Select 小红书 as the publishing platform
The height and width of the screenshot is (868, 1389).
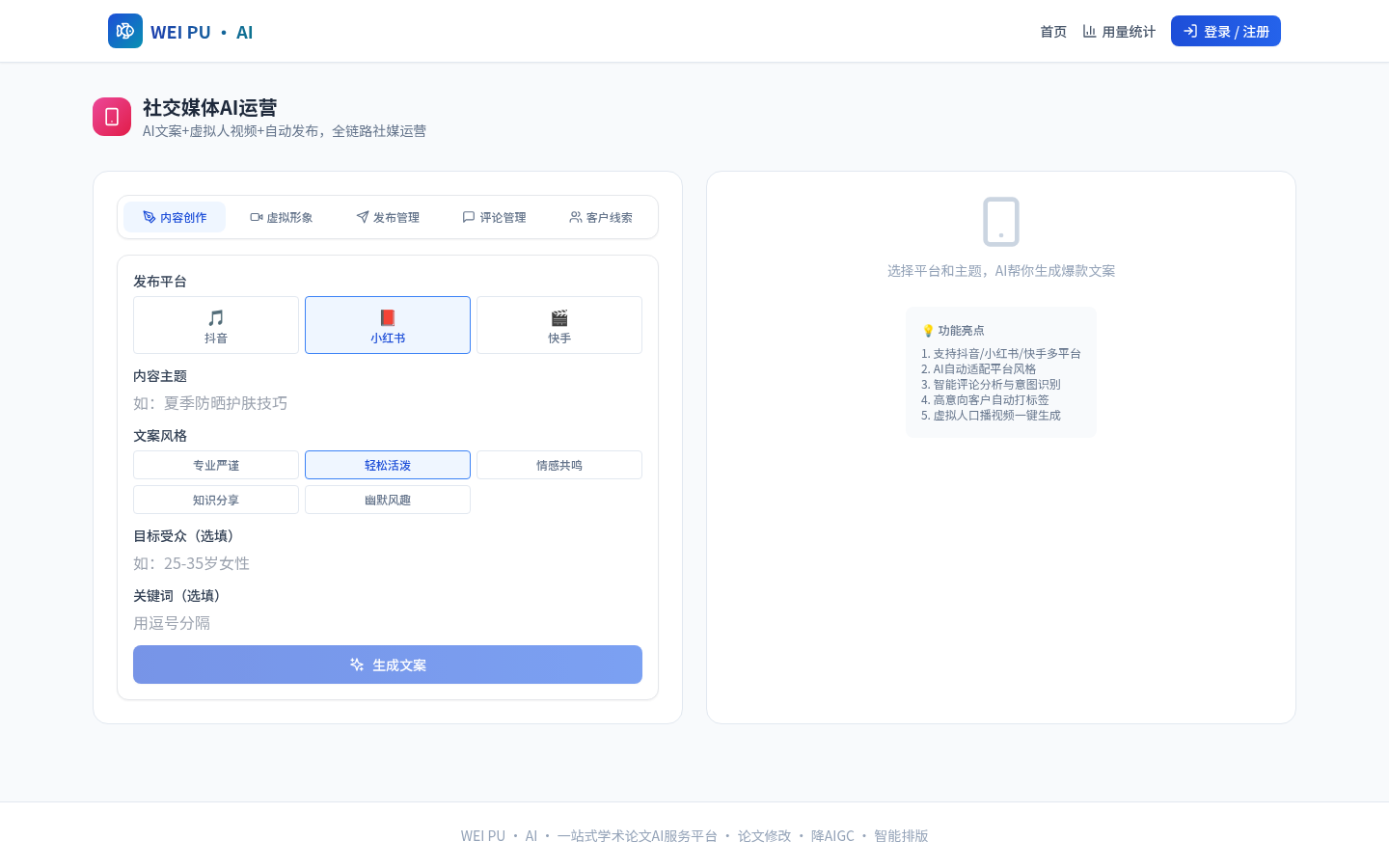point(388,325)
